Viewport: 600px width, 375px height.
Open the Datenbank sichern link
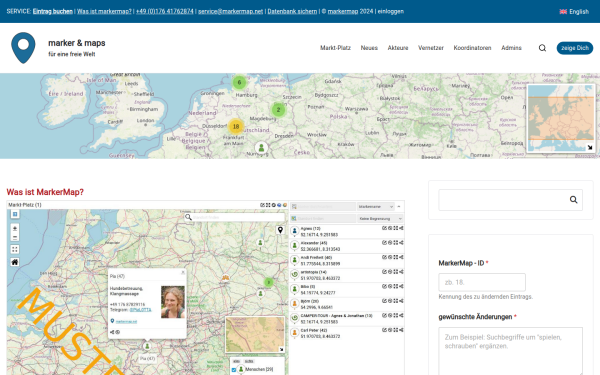click(x=292, y=11)
